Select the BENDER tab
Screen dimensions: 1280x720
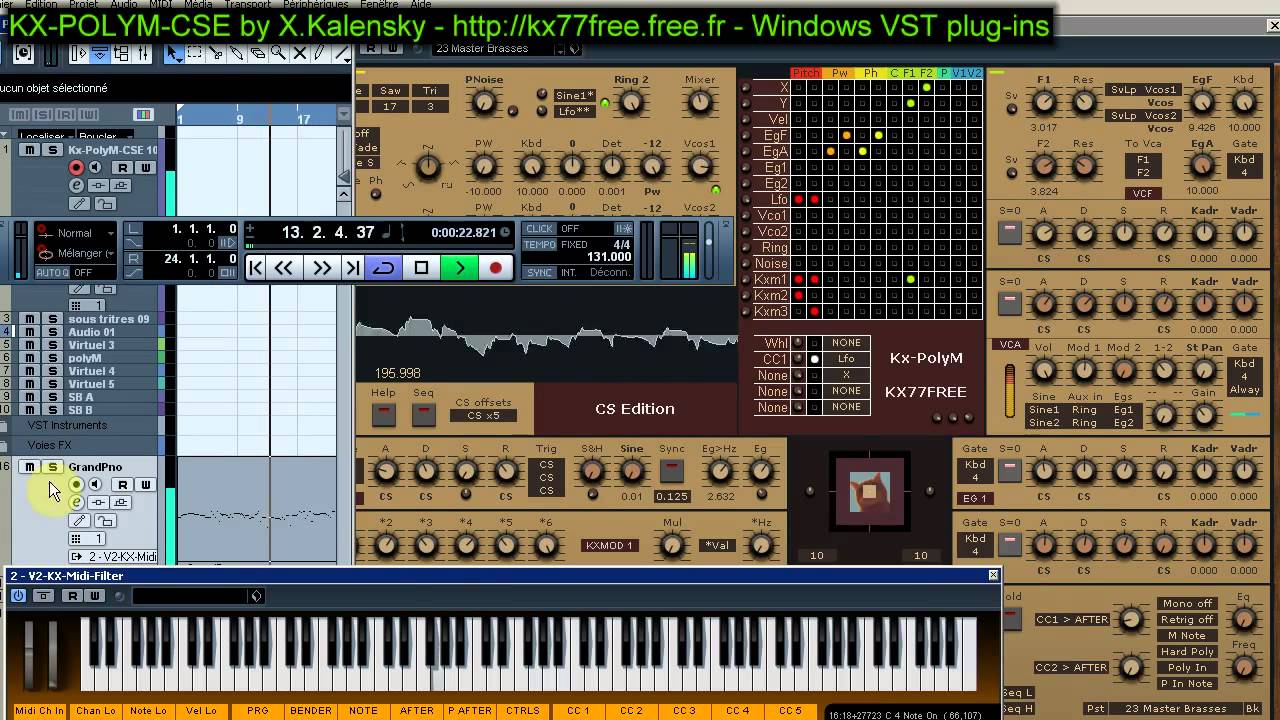(x=311, y=711)
